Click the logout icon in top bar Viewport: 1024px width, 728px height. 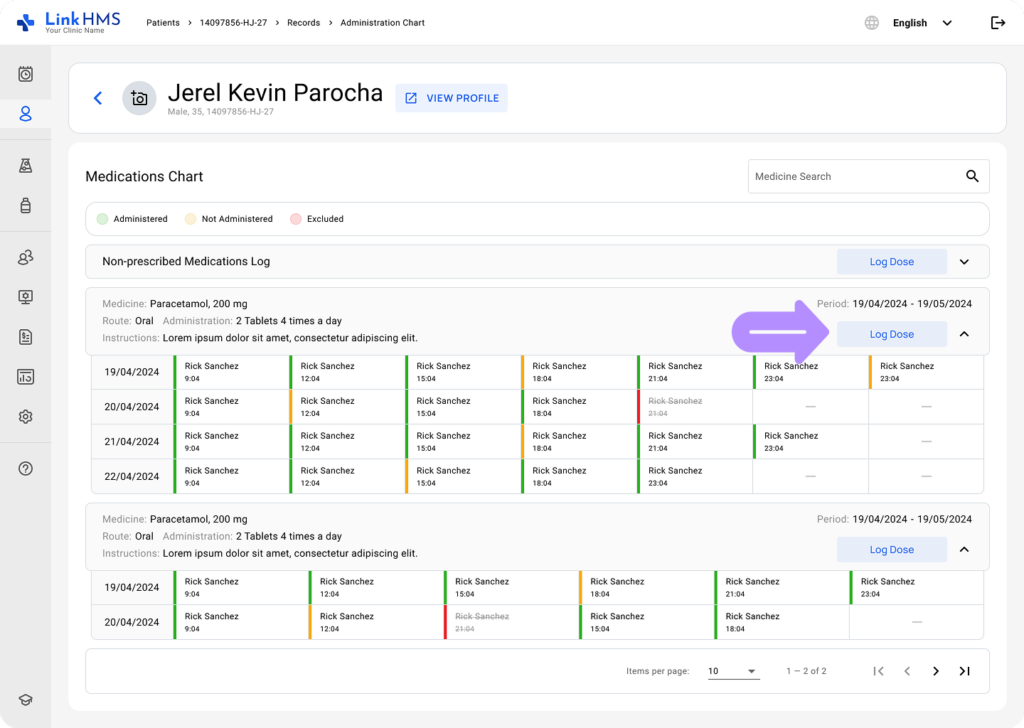point(997,23)
